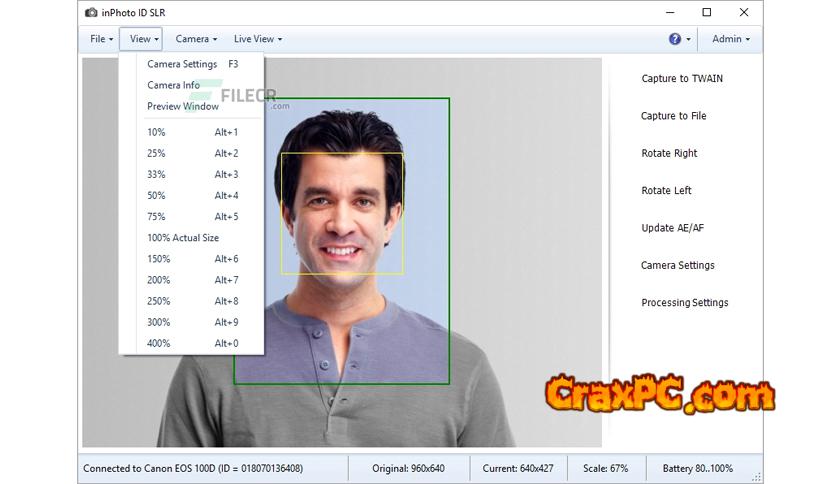Open Preview Window from View menu
836x484 pixels.
pyautogui.click(x=183, y=106)
